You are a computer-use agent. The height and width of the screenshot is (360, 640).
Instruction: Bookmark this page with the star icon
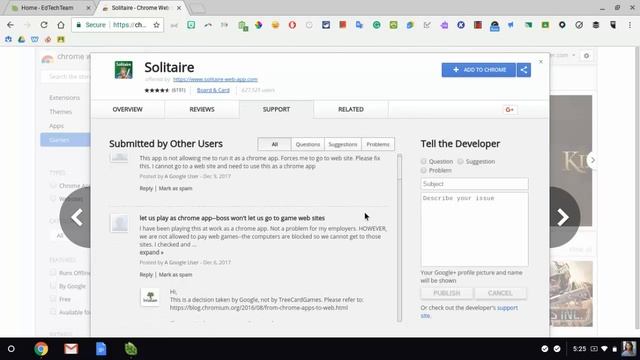[156, 25]
